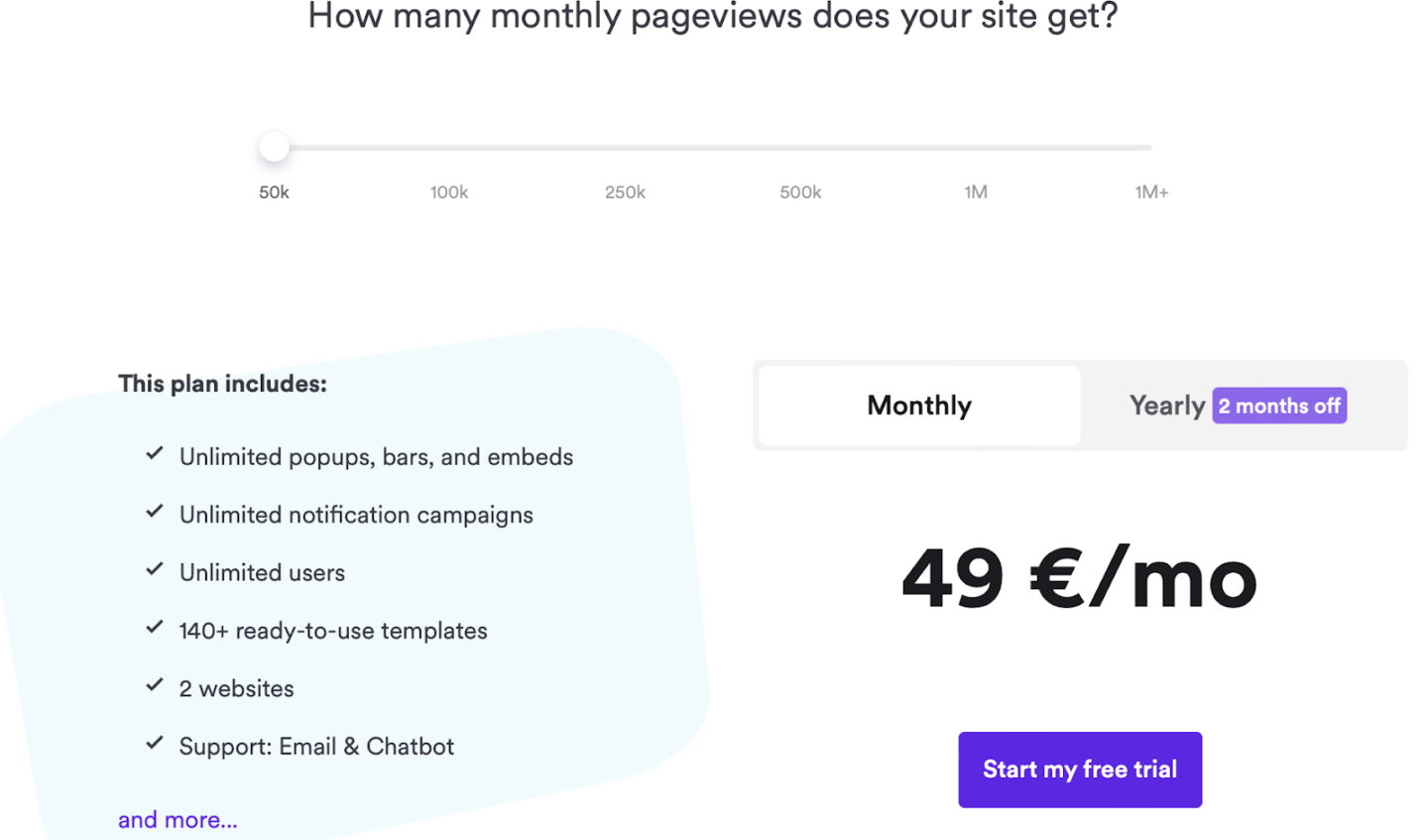1428x840 pixels.
Task: Select the 1M+ pageviews label
Action: pos(1151,191)
